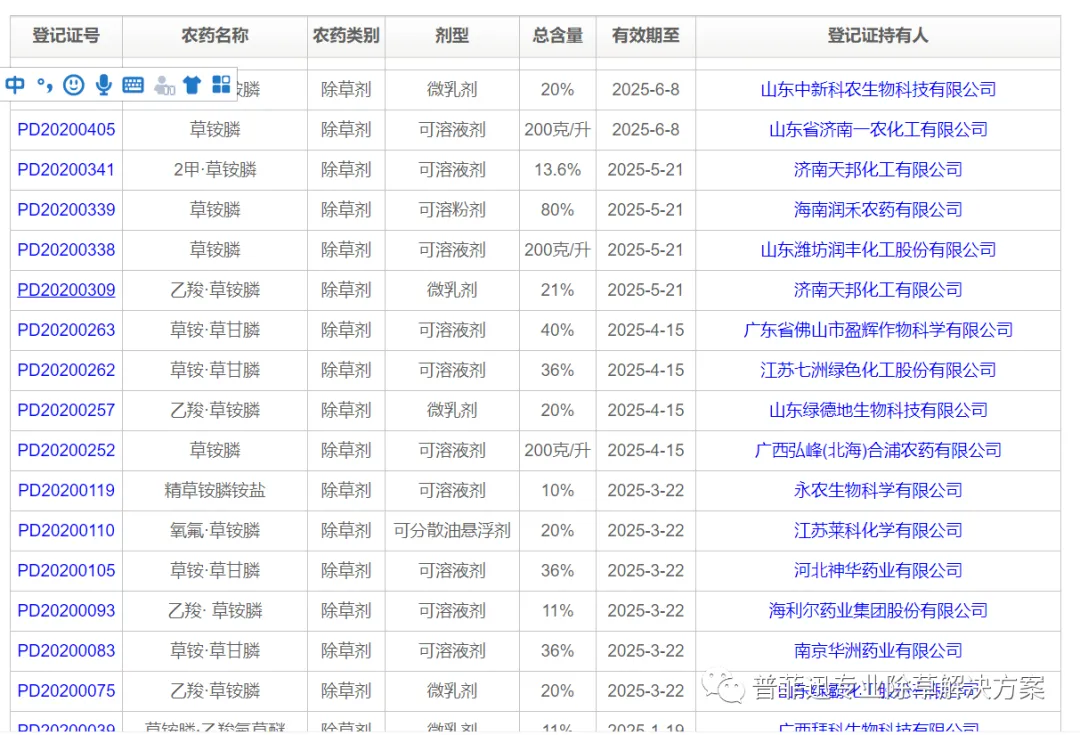This screenshot has height=735, width=1080.
Task: Click column header 有效期至
Action: [645, 36]
